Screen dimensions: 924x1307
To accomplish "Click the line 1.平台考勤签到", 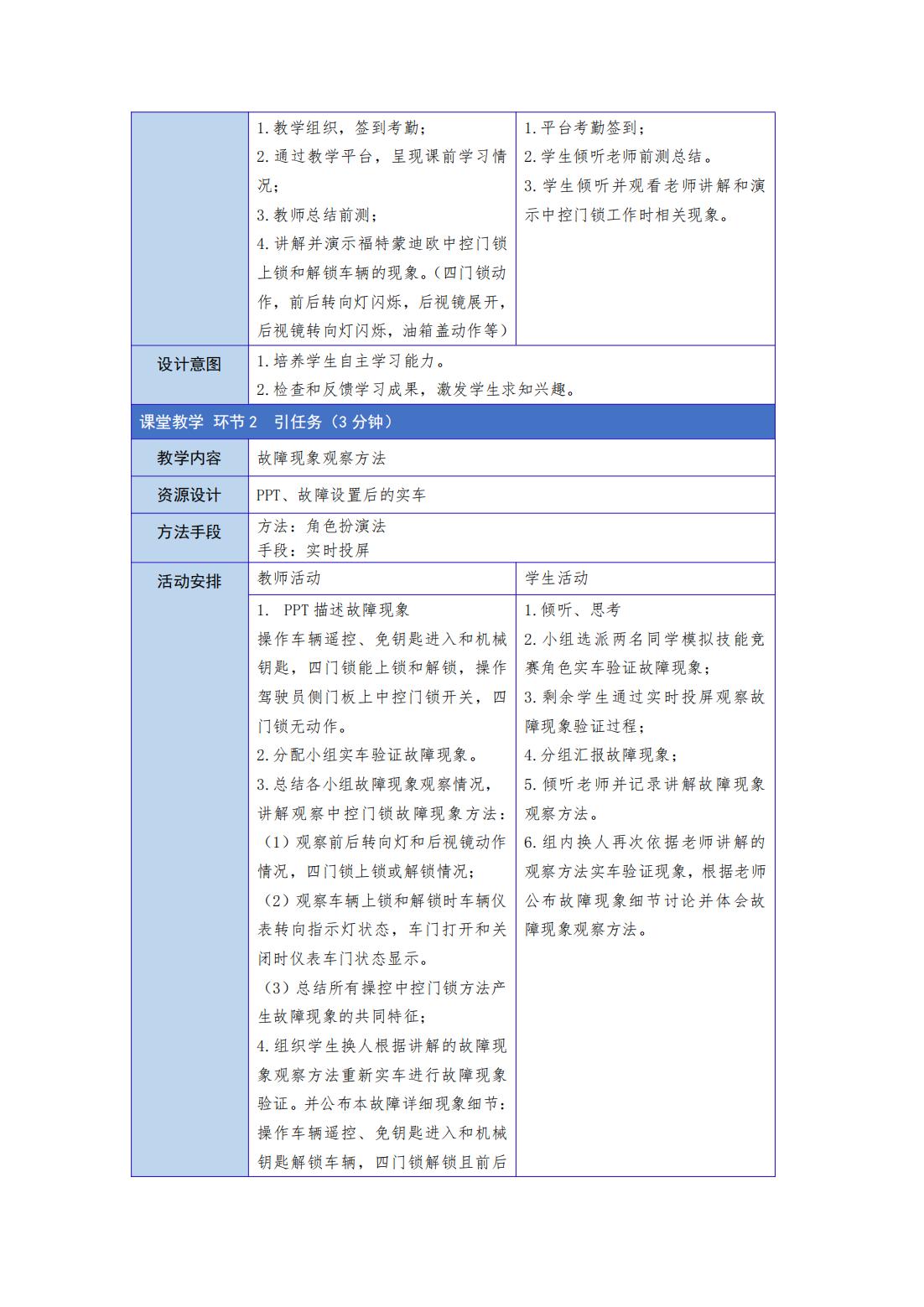I will click(584, 128).
